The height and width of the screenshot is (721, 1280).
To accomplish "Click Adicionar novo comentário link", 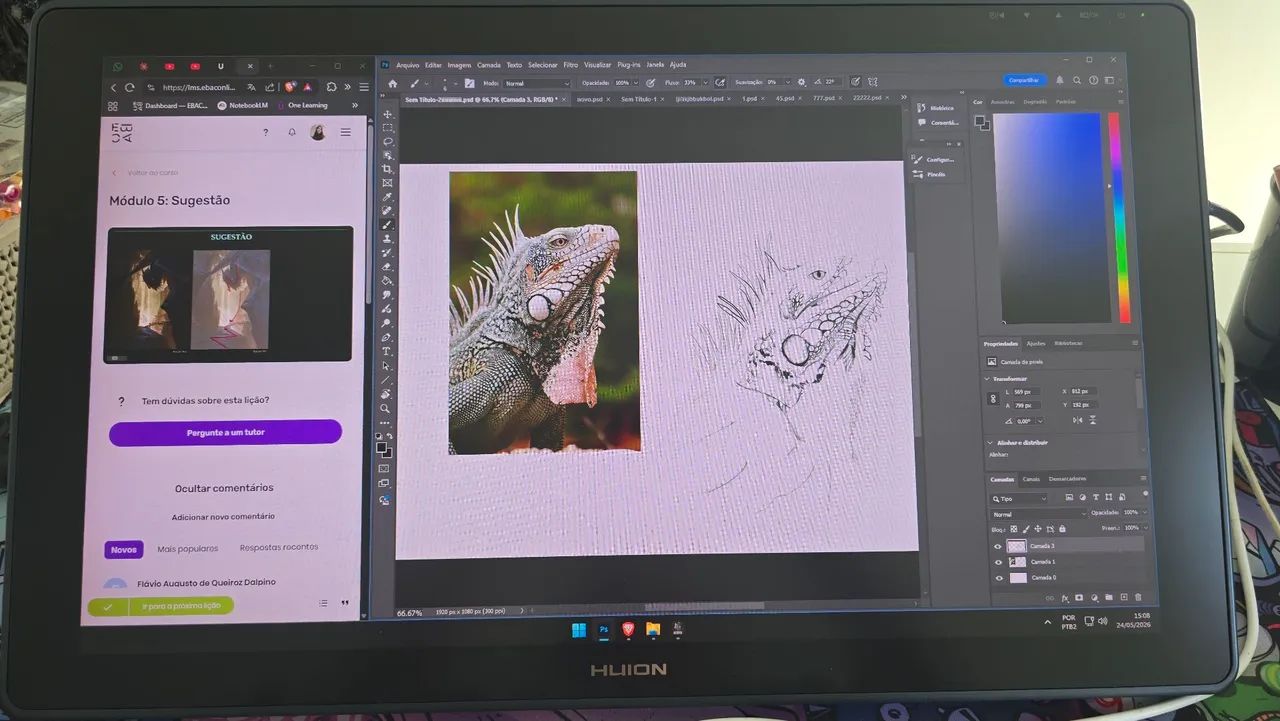I will pyautogui.click(x=223, y=517).
